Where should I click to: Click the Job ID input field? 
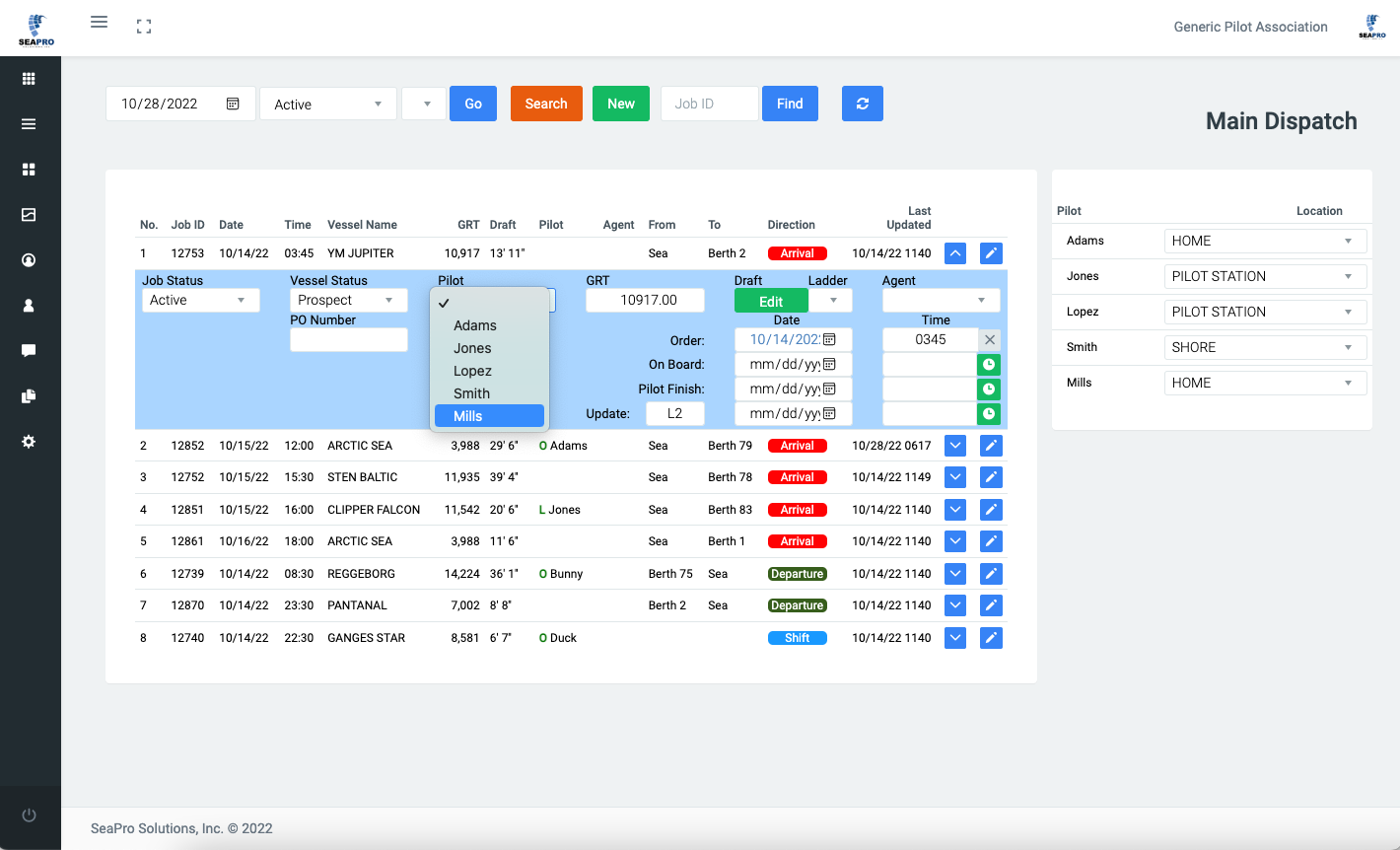[709, 104]
